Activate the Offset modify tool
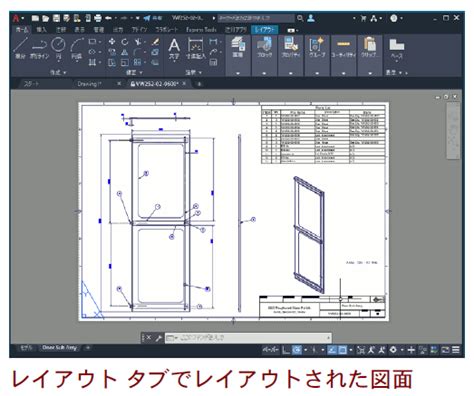Viewport: 474px width, 396px height. coord(155,62)
